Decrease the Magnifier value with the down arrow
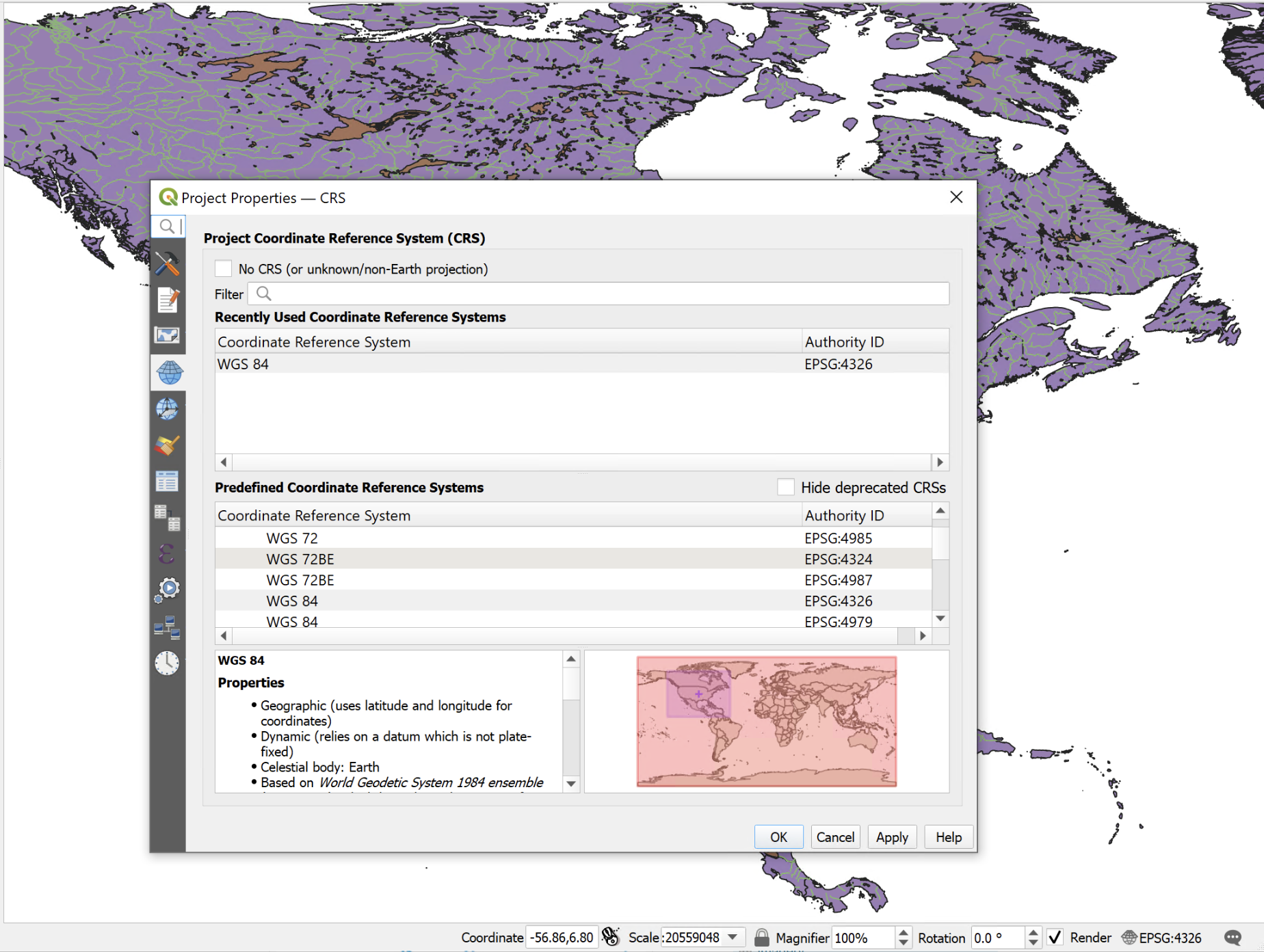1264x952 pixels. 904,942
